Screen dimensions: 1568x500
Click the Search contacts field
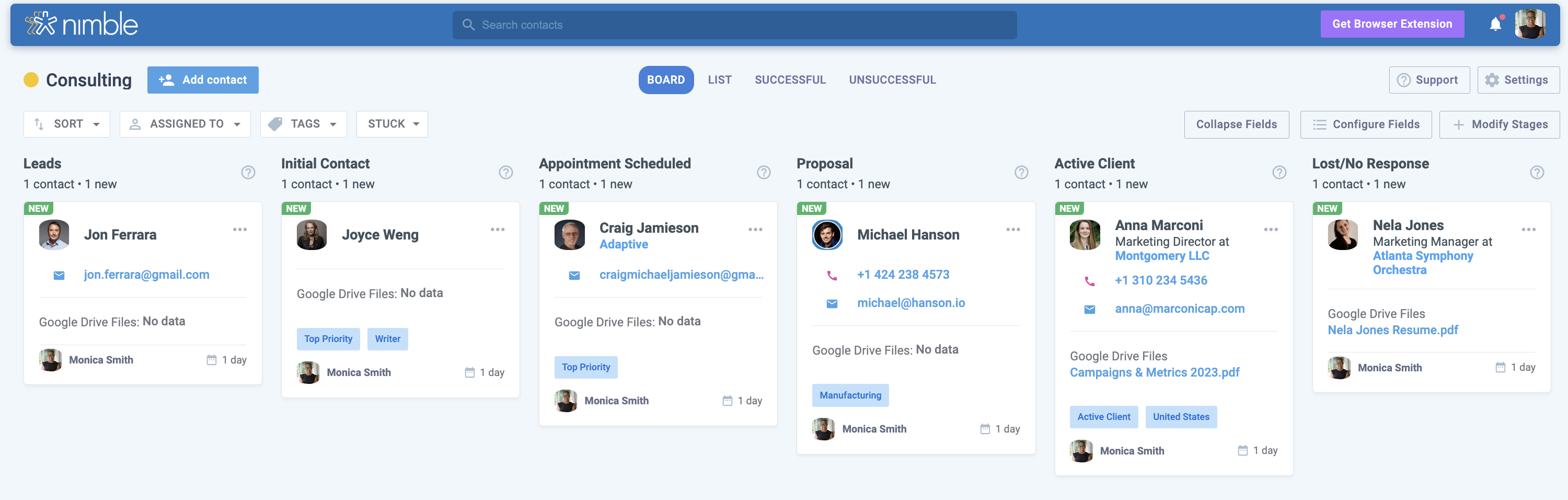734,25
